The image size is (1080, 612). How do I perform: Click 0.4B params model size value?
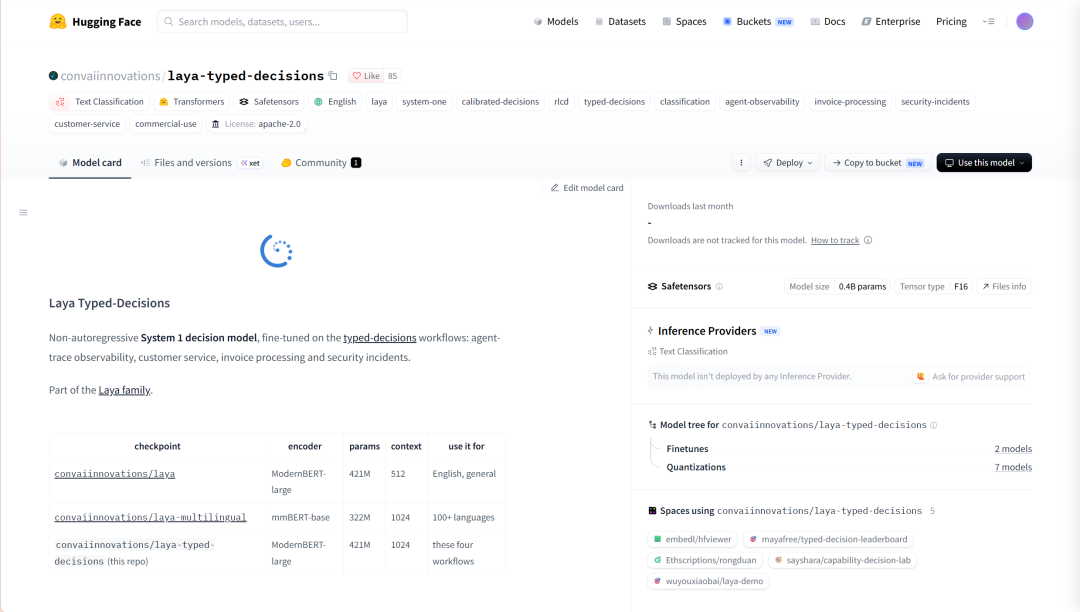pyautogui.click(x=862, y=286)
